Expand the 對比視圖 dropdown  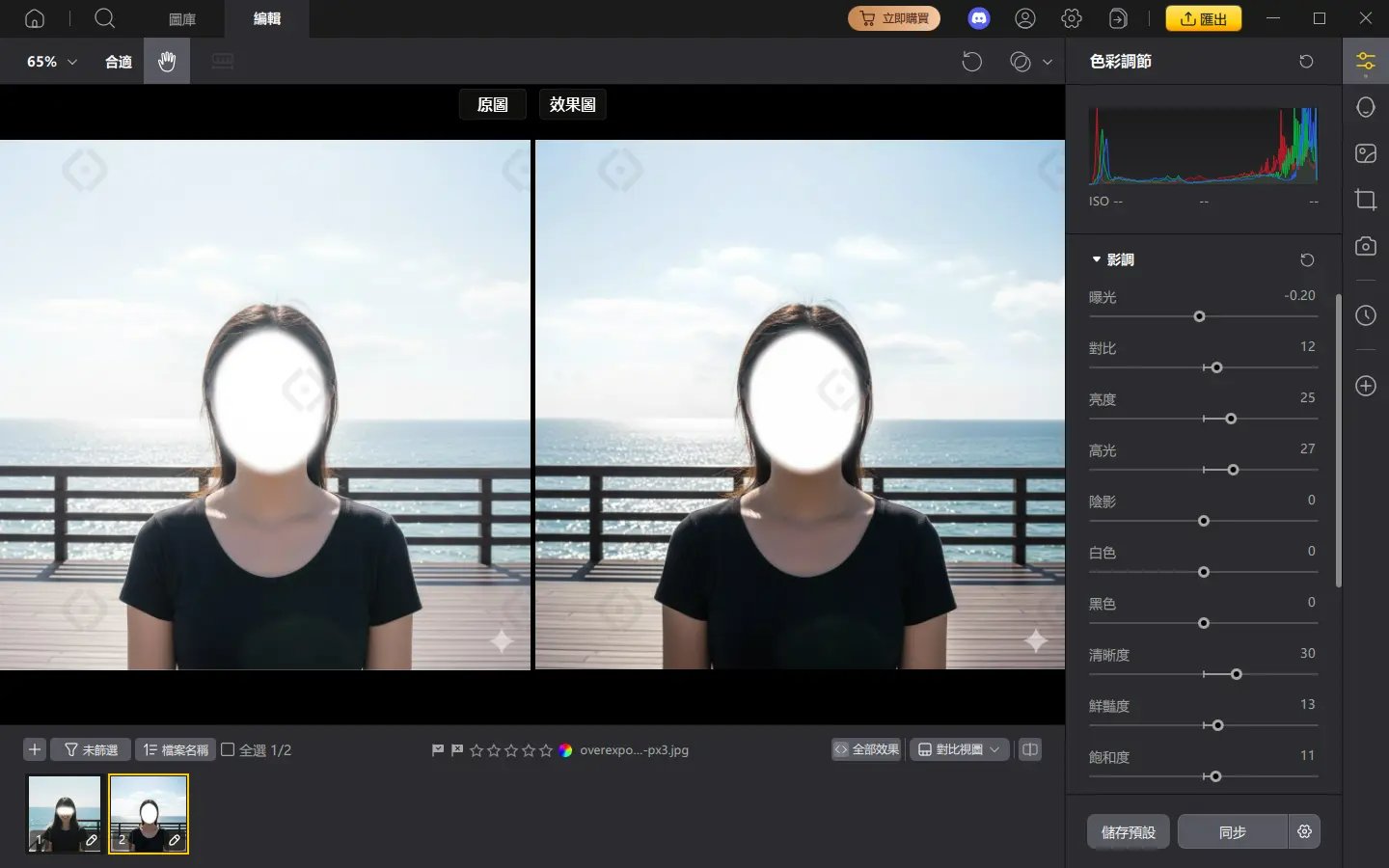tap(959, 749)
